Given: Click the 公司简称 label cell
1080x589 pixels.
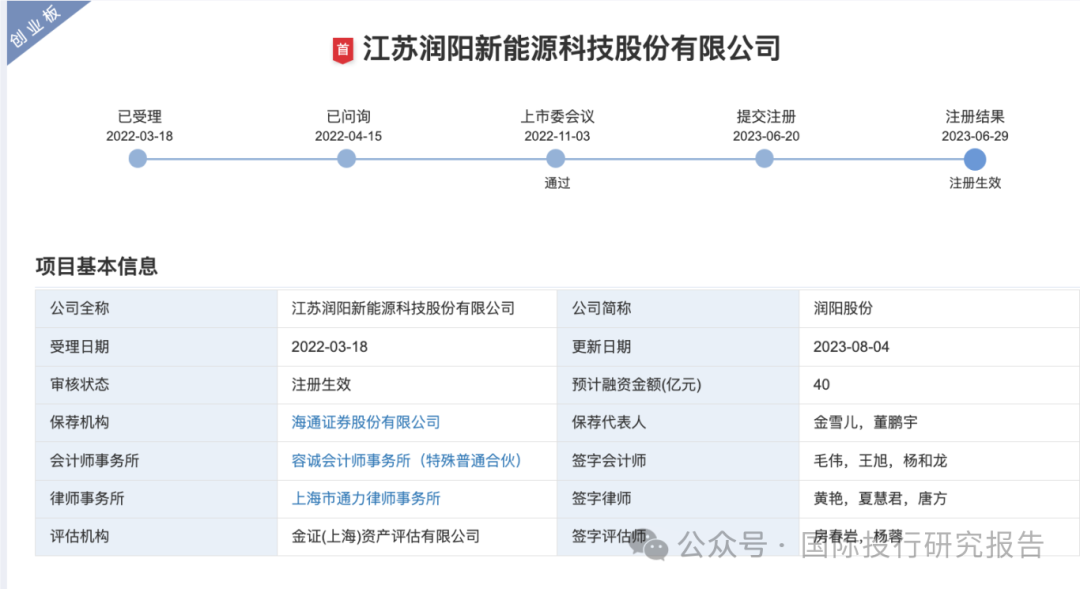Looking at the screenshot, I should (678, 308).
